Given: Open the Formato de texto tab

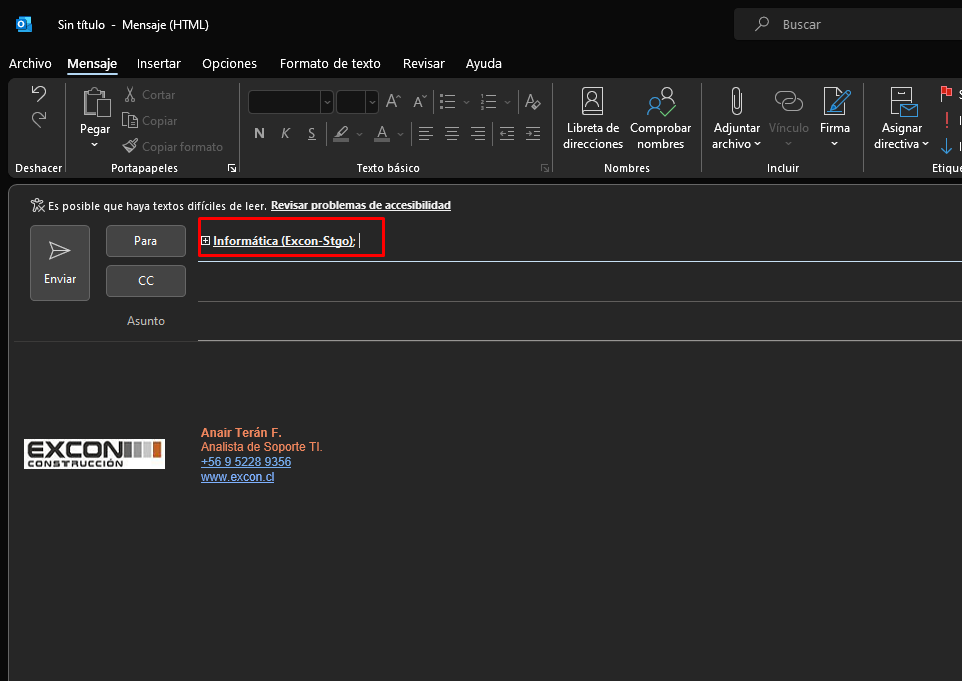Looking at the screenshot, I should coord(330,64).
